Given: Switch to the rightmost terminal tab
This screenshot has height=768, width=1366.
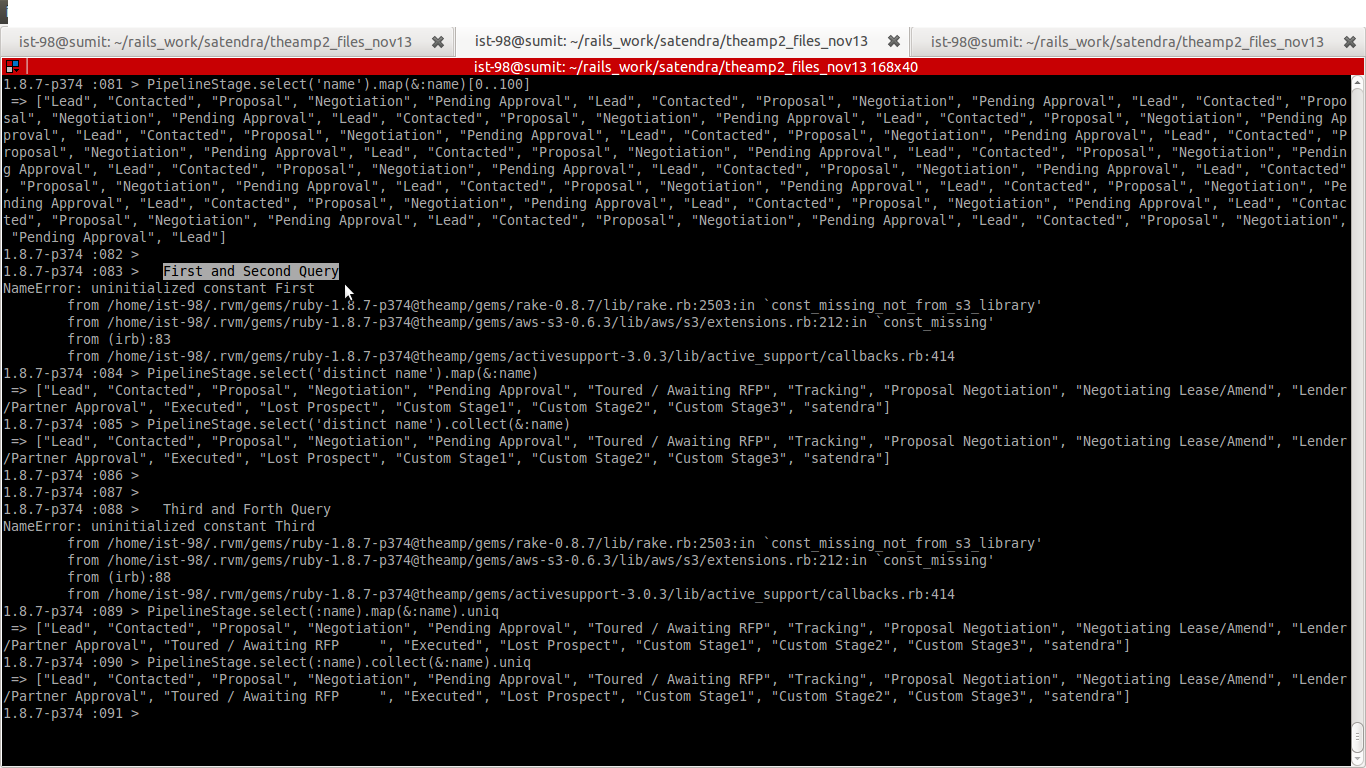Looking at the screenshot, I should point(1127,42).
